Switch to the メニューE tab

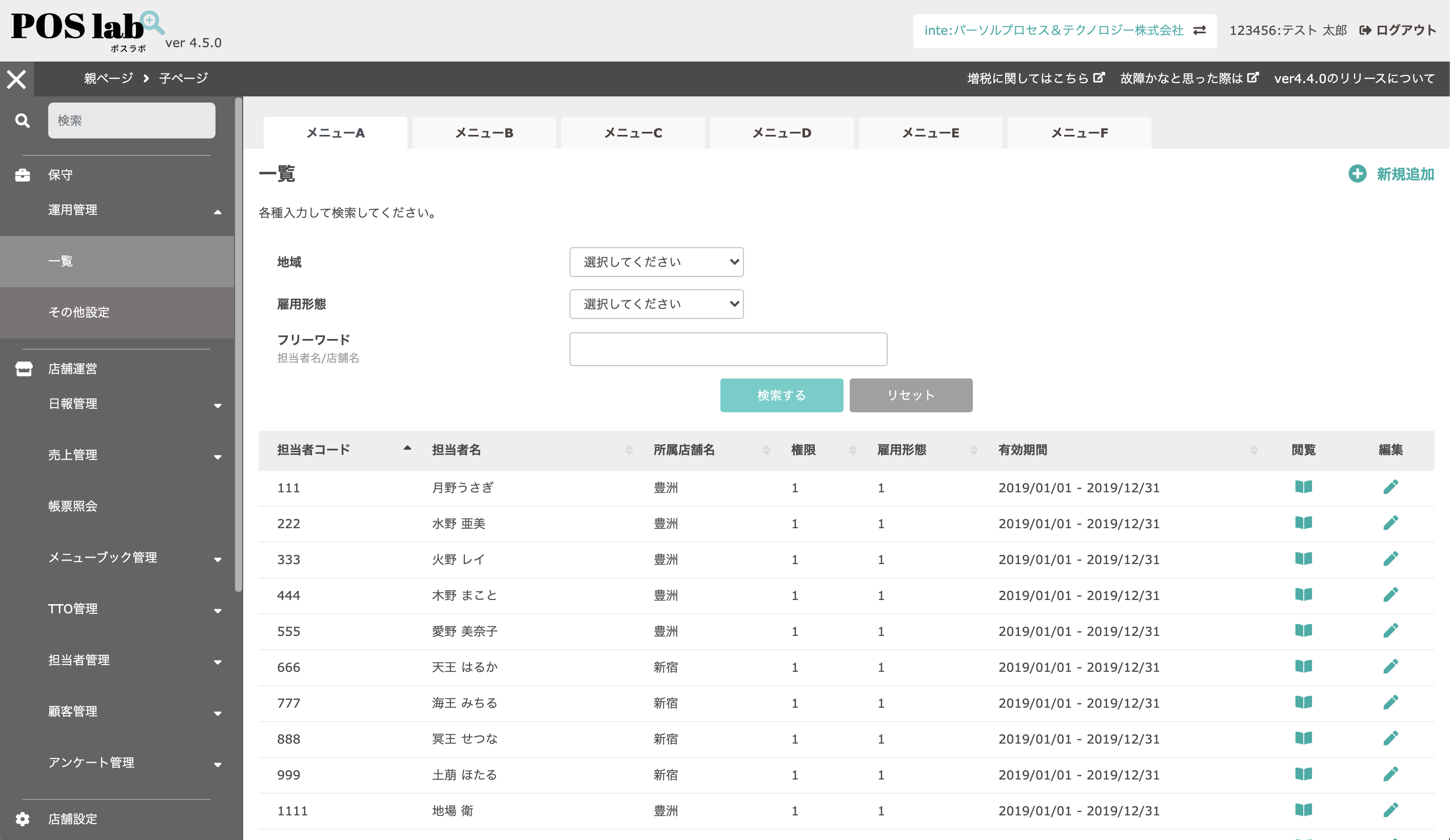point(930,133)
